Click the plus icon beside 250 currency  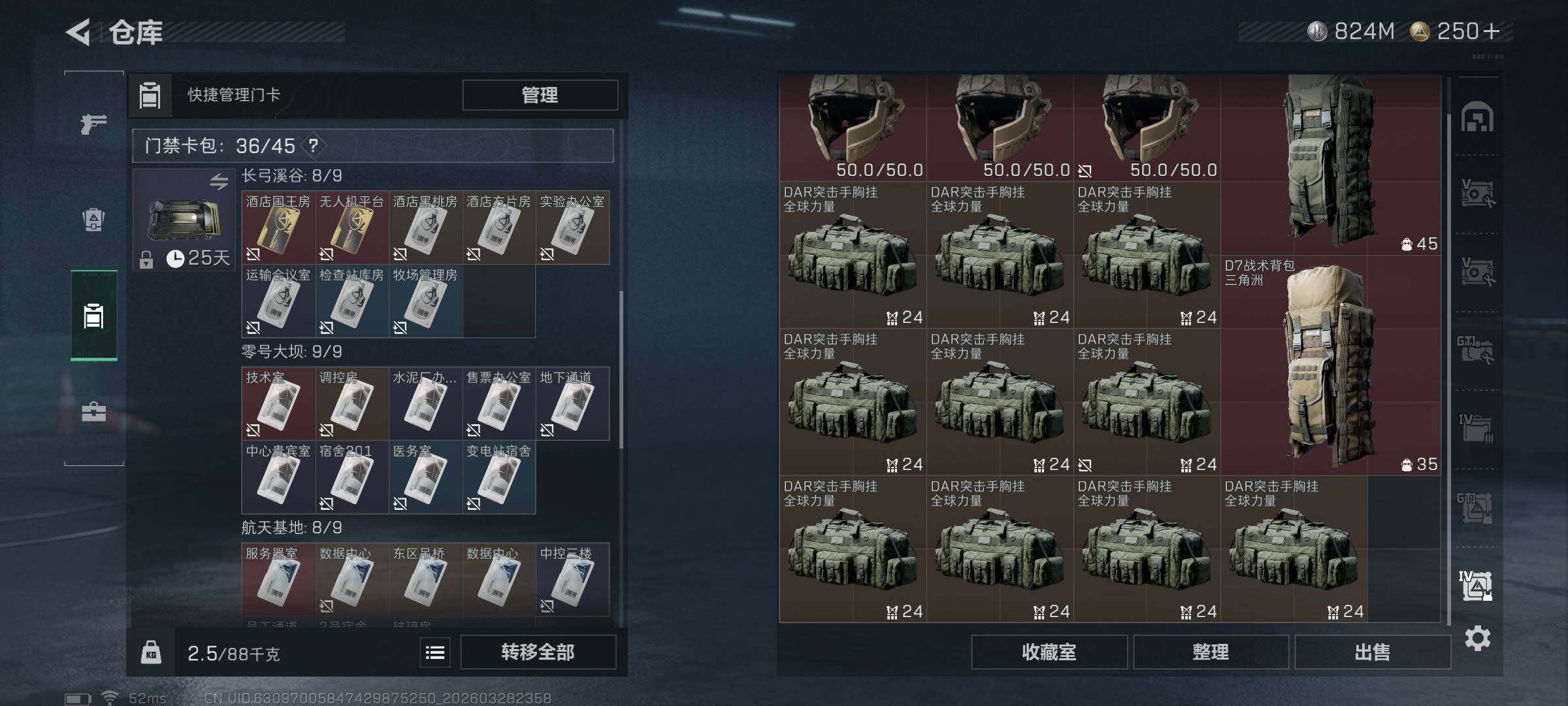pos(1492,31)
